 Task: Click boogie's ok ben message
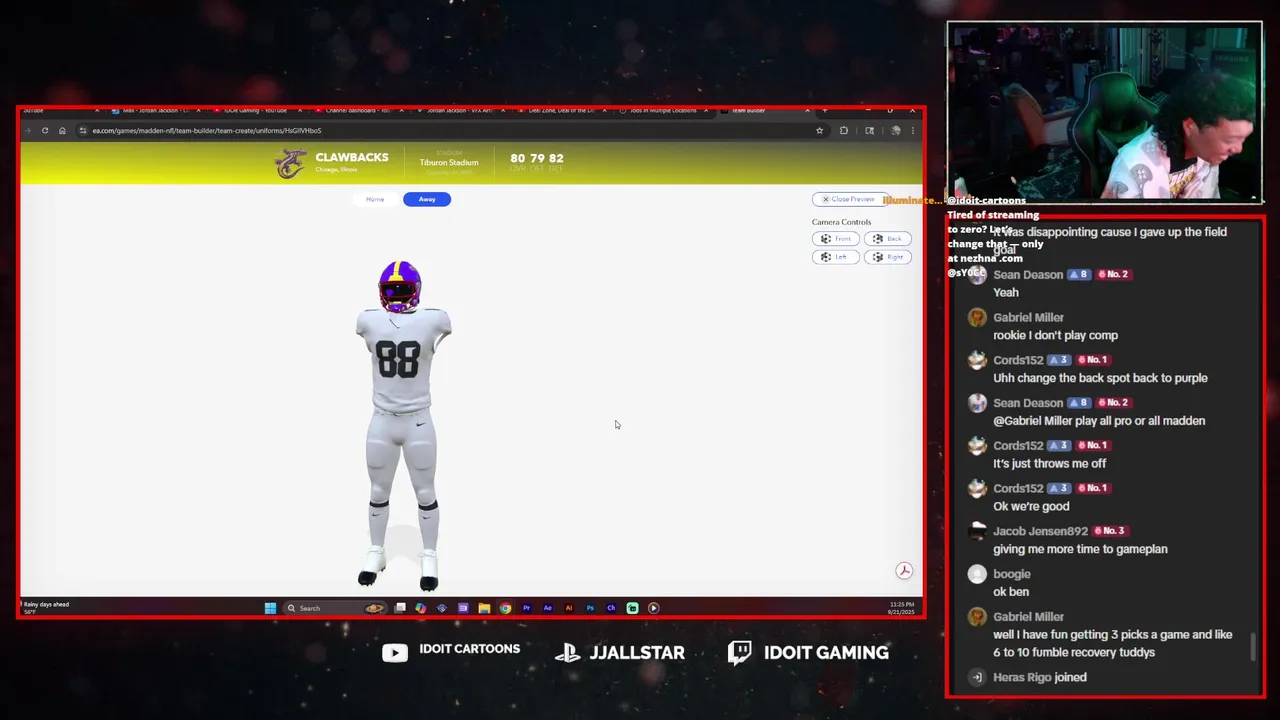(x=1011, y=592)
